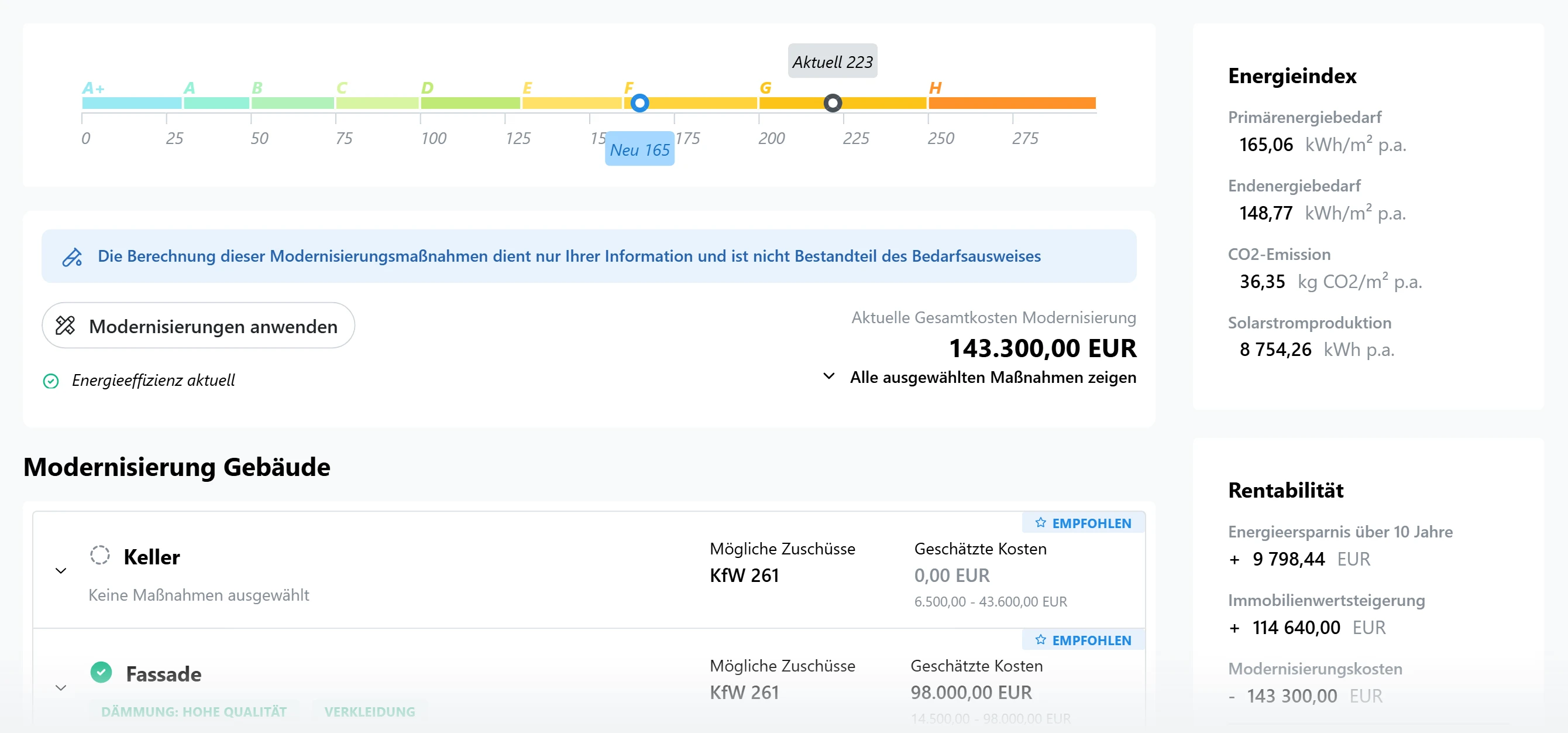Click the CO2-Emission value 36,35
Viewport: 1568px width, 733px height.
1262,282
